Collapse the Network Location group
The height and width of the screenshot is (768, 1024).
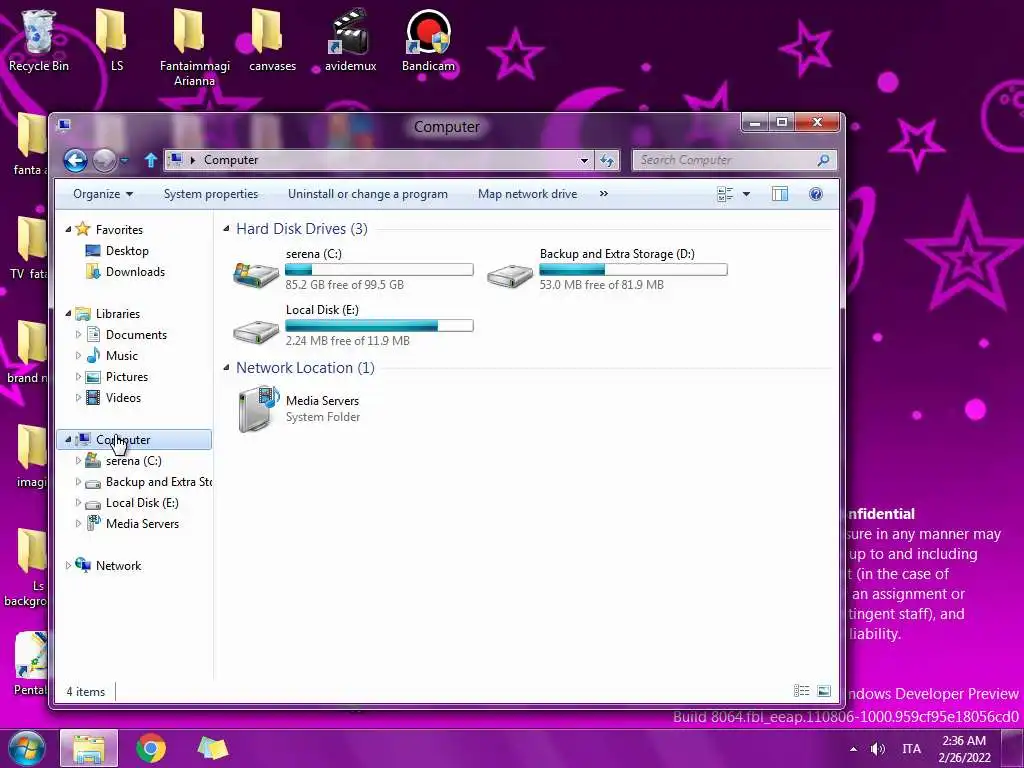pyautogui.click(x=227, y=368)
